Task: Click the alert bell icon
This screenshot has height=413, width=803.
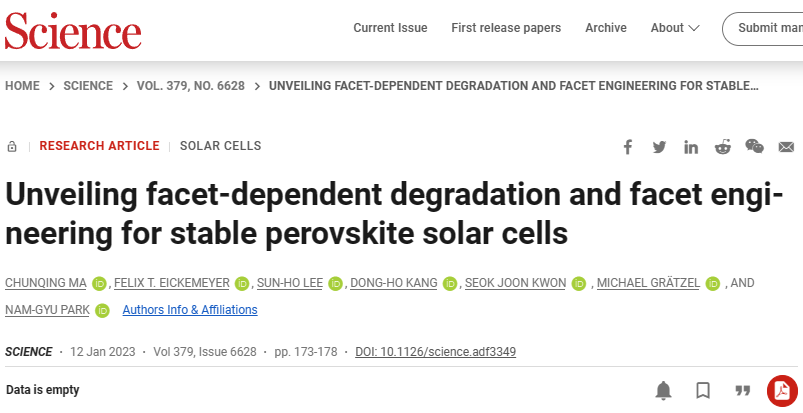Action: tap(664, 391)
